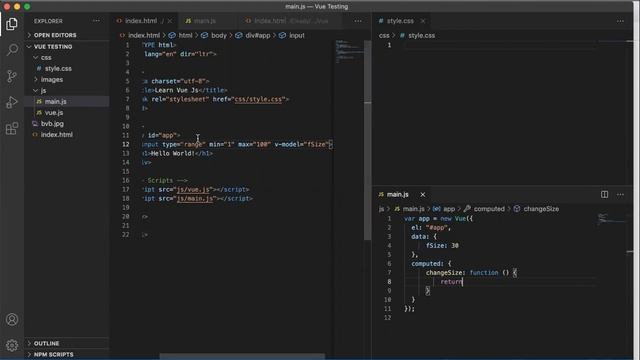
Task: Expand the NPM Scripts section
Action: tap(67, 355)
